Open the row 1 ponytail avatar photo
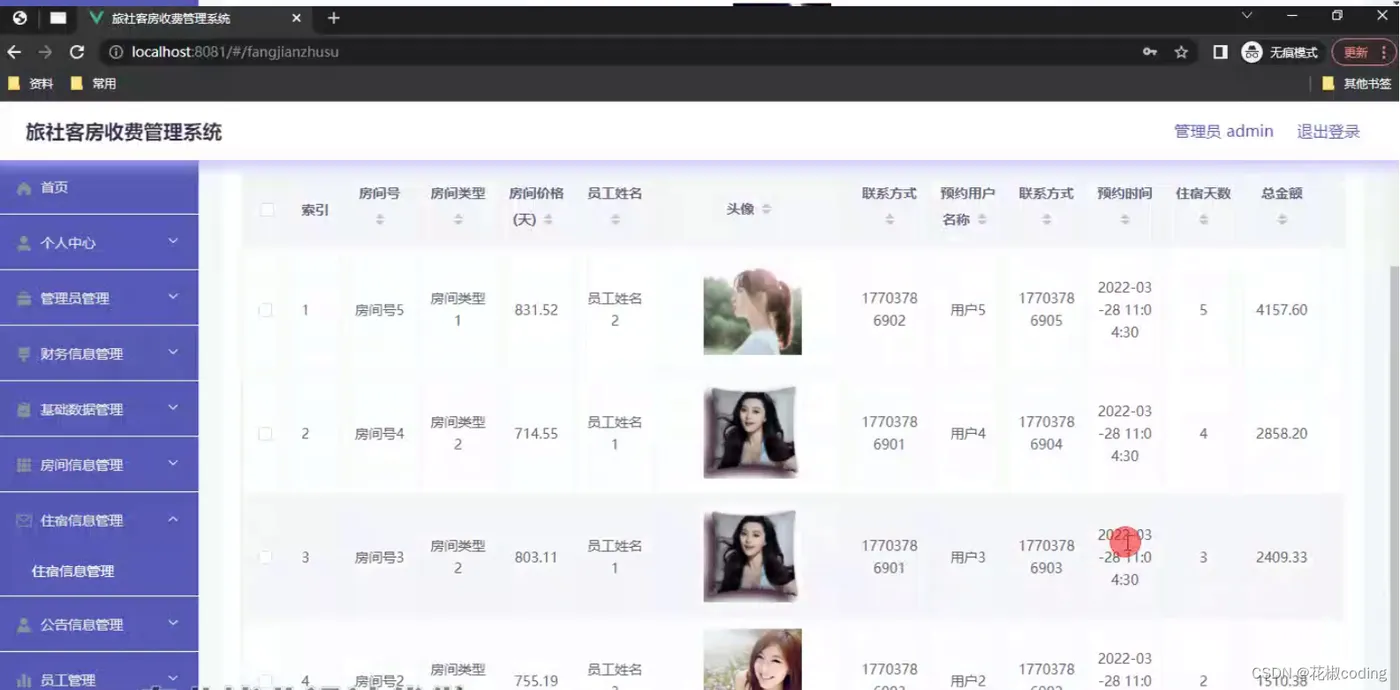Viewport: 1400px width, 690px height. [753, 311]
